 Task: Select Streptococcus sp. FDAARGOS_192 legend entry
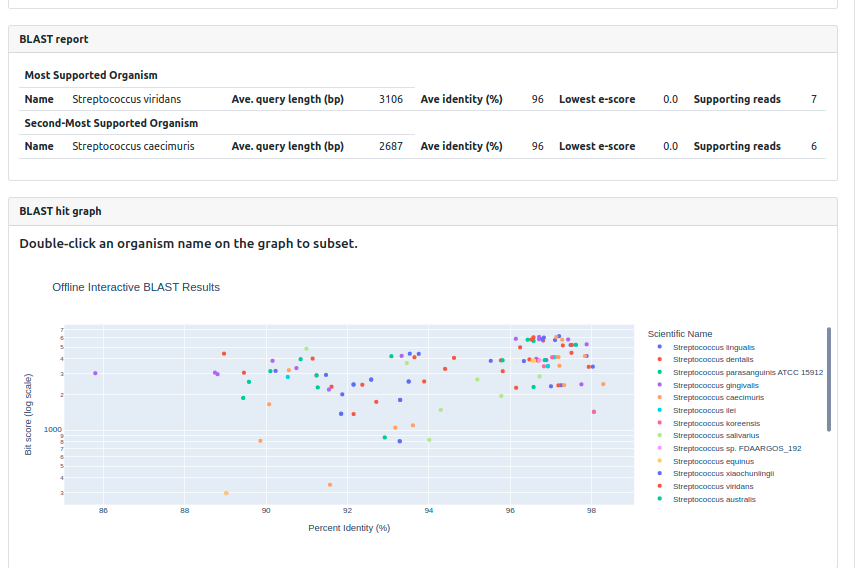pyautogui.click(x=736, y=448)
